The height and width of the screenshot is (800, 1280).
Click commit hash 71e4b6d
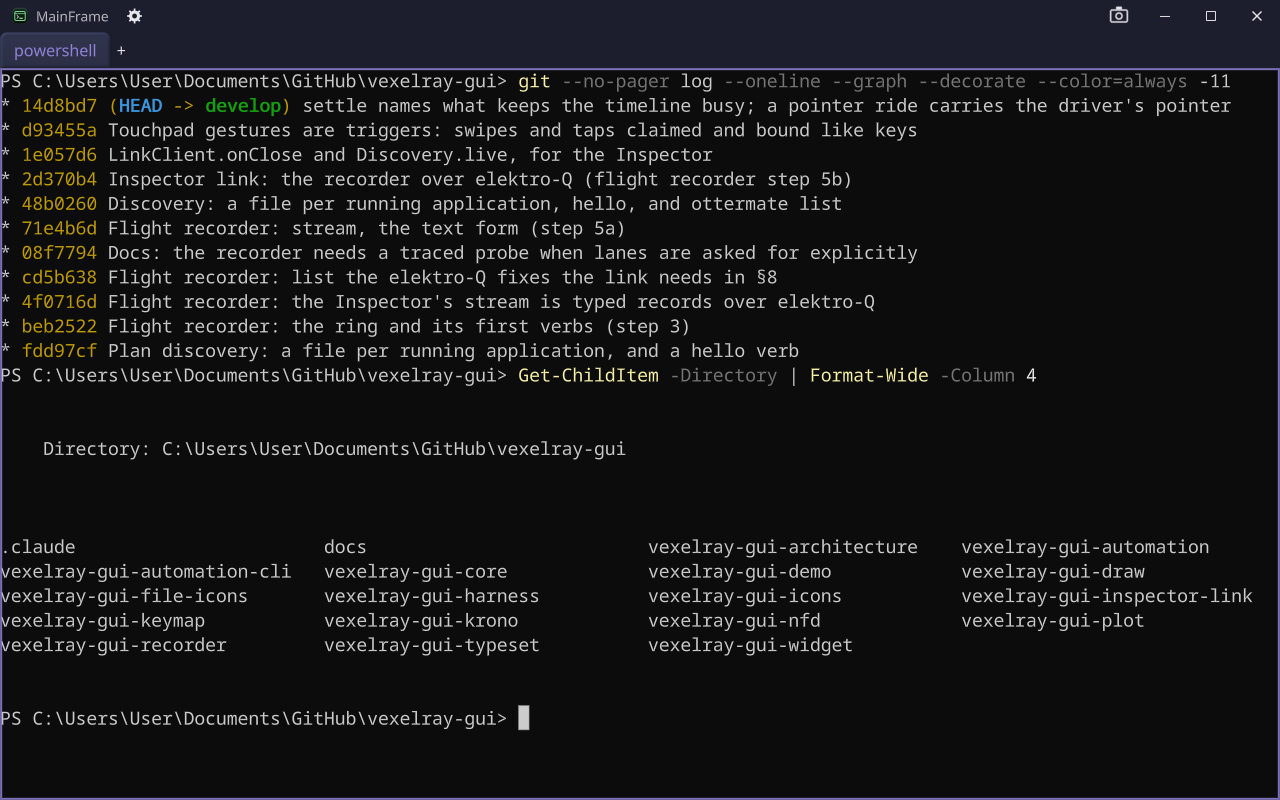[x=59, y=228]
